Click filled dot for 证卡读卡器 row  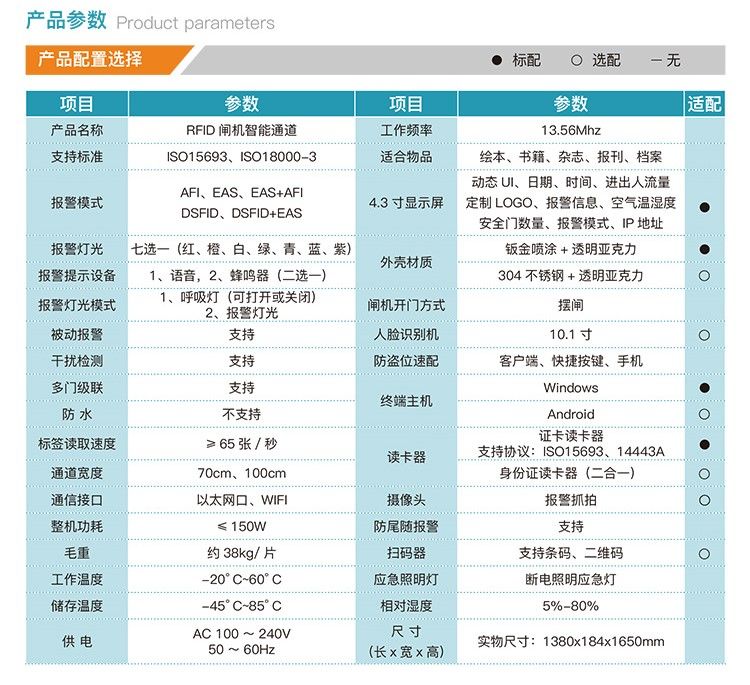click(x=704, y=444)
